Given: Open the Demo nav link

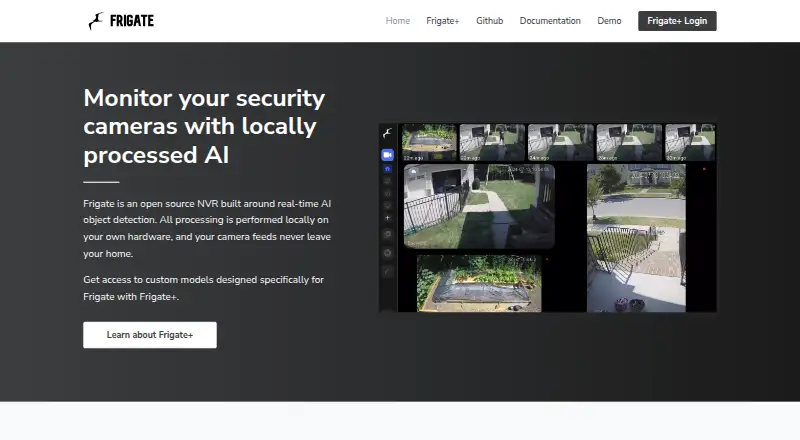Looking at the screenshot, I should [x=609, y=21].
